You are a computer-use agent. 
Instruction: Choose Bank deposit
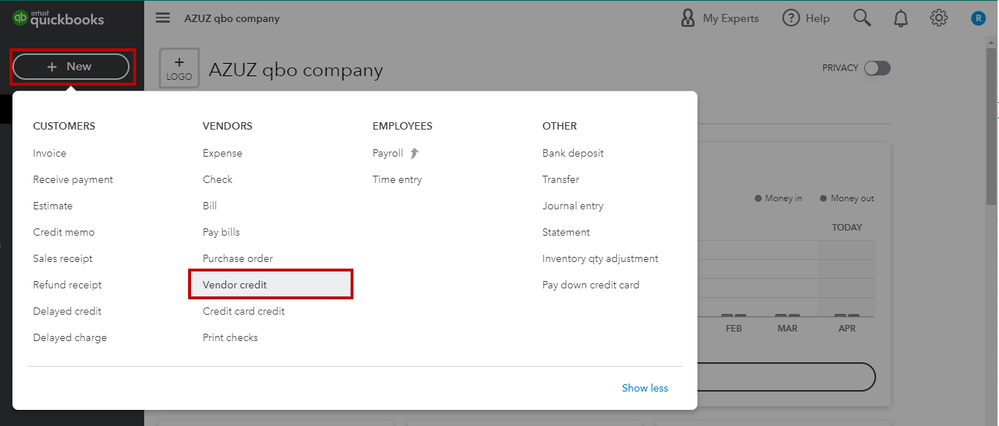point(573,153)
